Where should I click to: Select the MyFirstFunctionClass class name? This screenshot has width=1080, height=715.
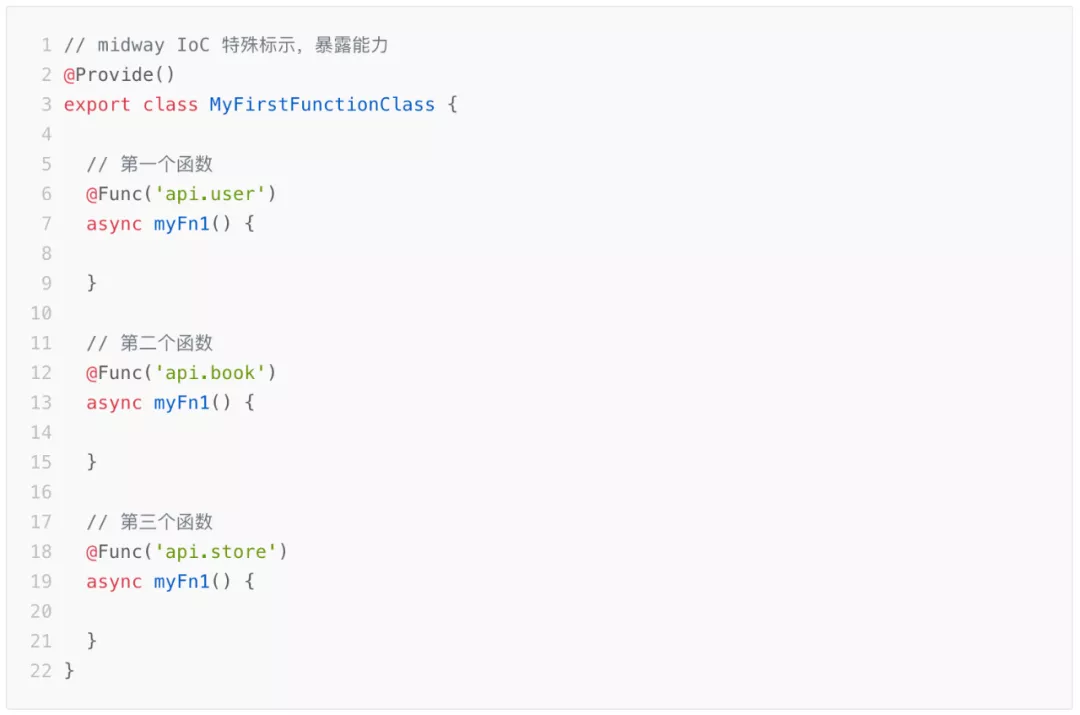click(x=322, y=104)
